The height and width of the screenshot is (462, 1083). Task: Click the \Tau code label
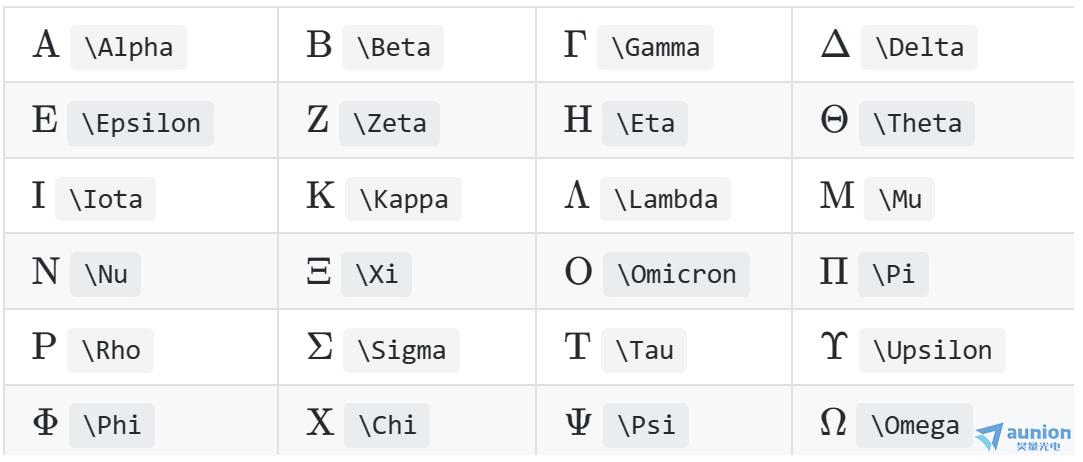(x=644, y=350)
